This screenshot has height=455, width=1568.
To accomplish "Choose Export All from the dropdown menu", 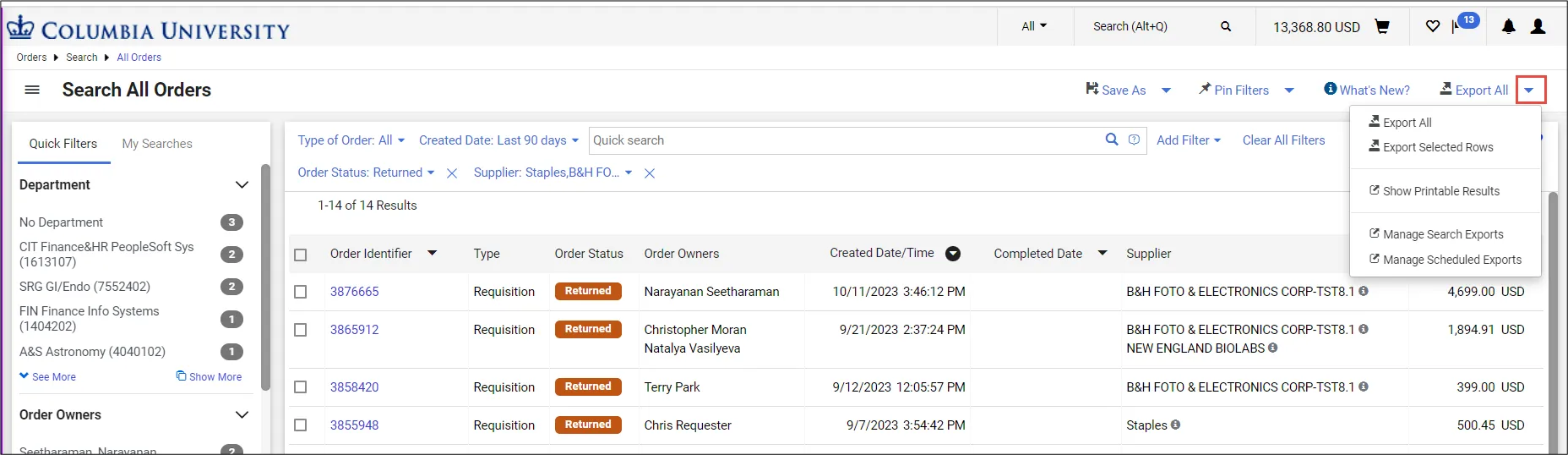I will pyautogui.click(x=1400, y=122).
